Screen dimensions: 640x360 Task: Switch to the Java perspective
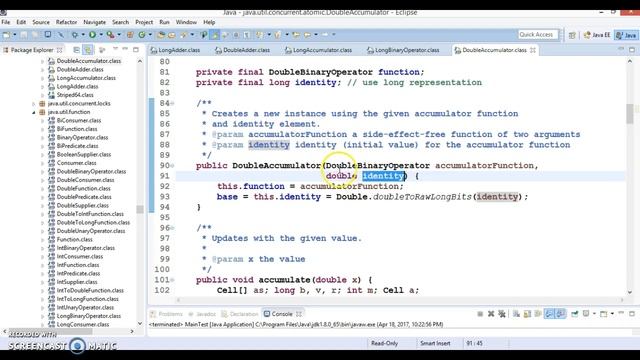tap(627, 35)
